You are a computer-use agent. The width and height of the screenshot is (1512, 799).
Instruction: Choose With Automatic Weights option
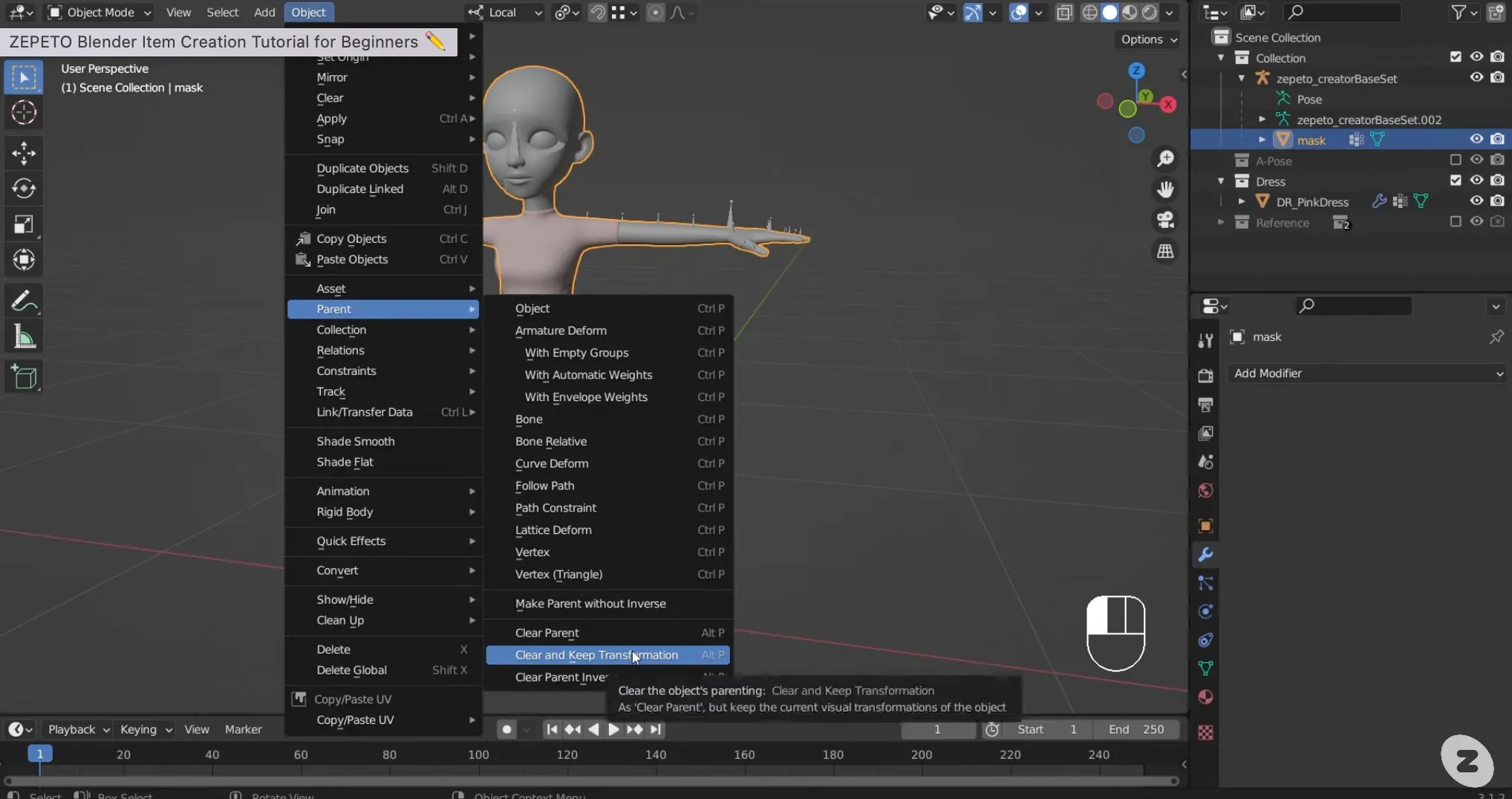coord(607,375)
